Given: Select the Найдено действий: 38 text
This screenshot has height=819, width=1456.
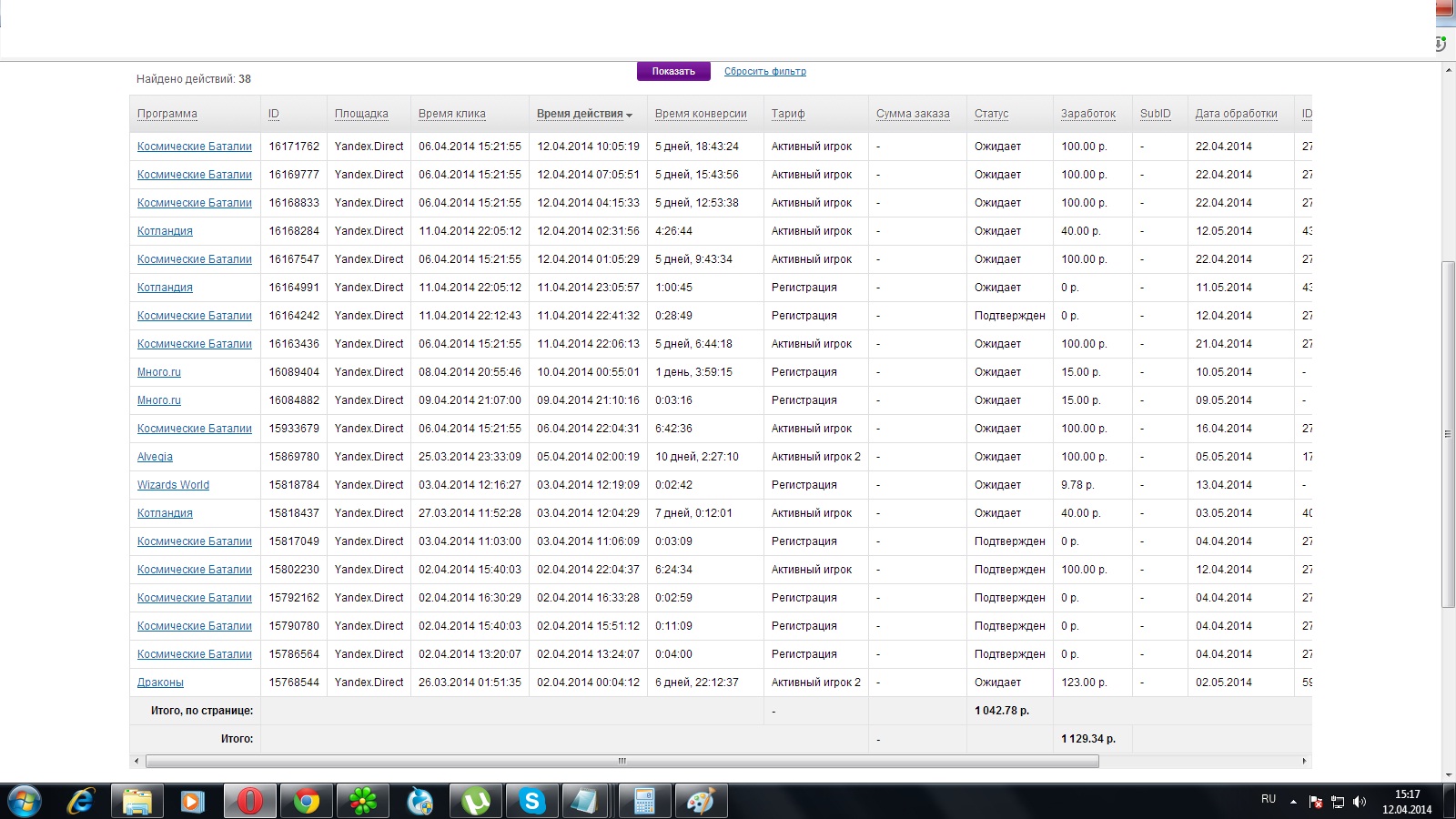Looking at the screenshot, I should tap(194, 79).
